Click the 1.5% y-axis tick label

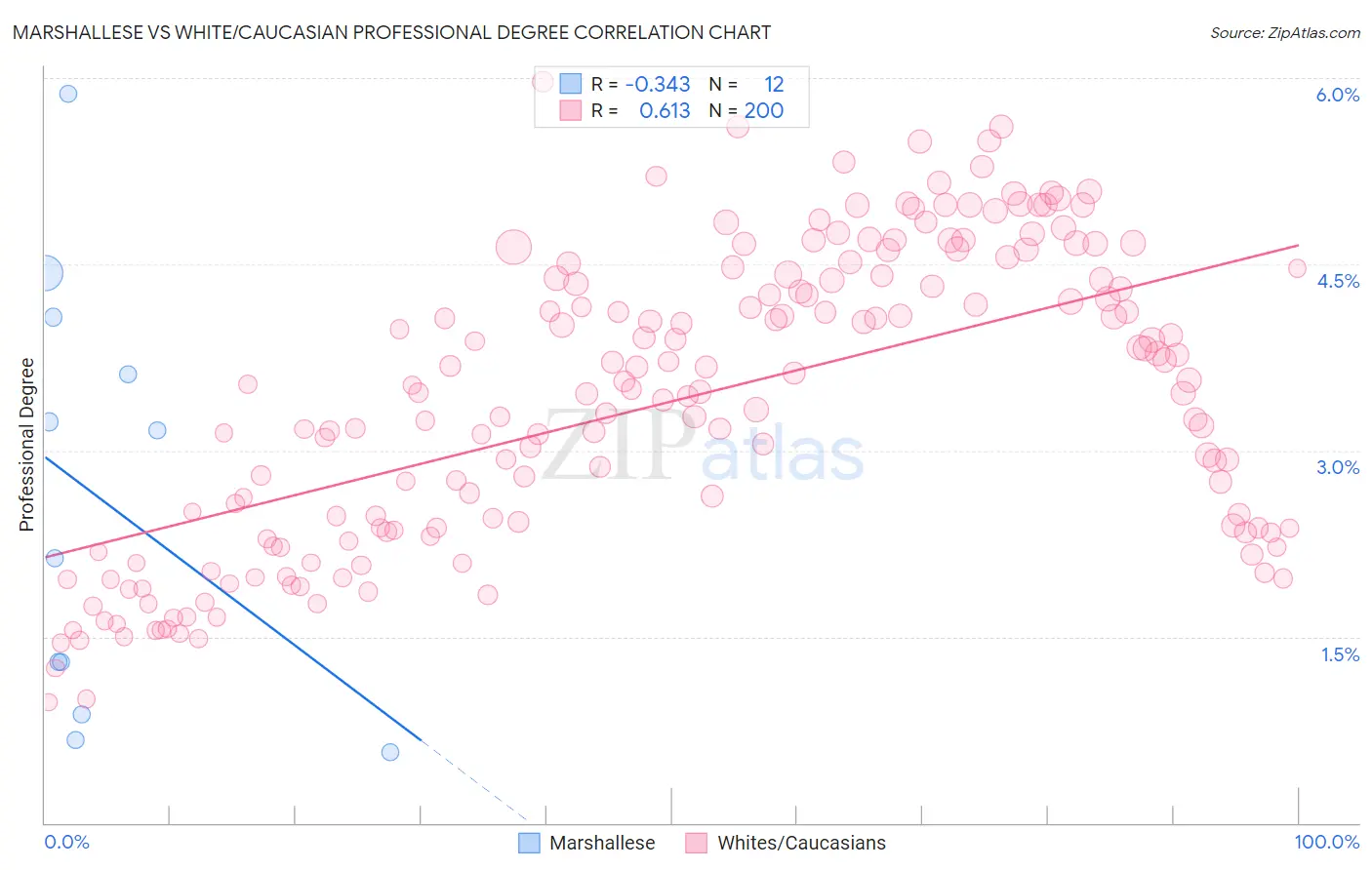pyautogui.click(x=1340, y=654)
